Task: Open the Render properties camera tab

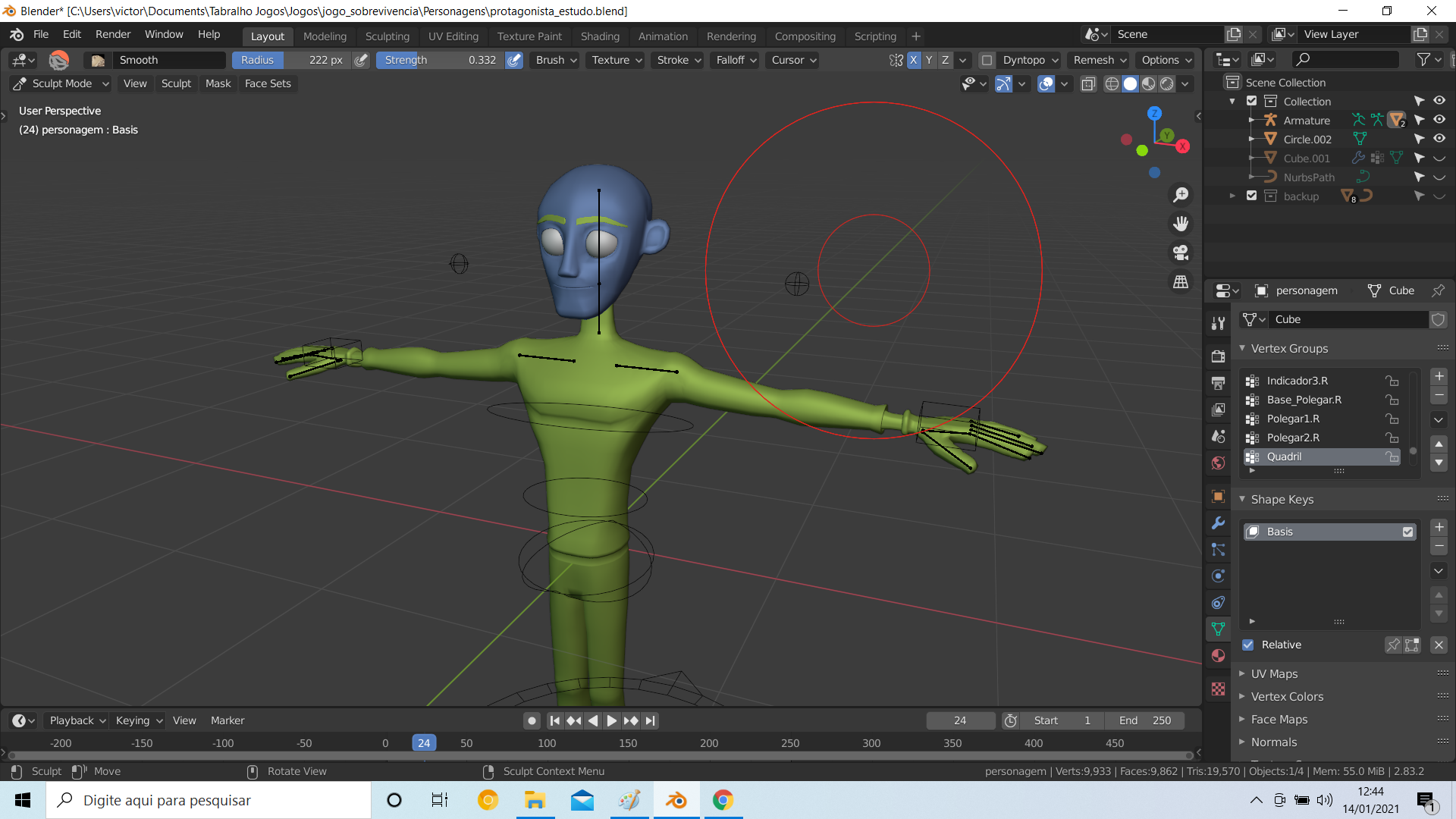Action: [x=1218, y=356]
